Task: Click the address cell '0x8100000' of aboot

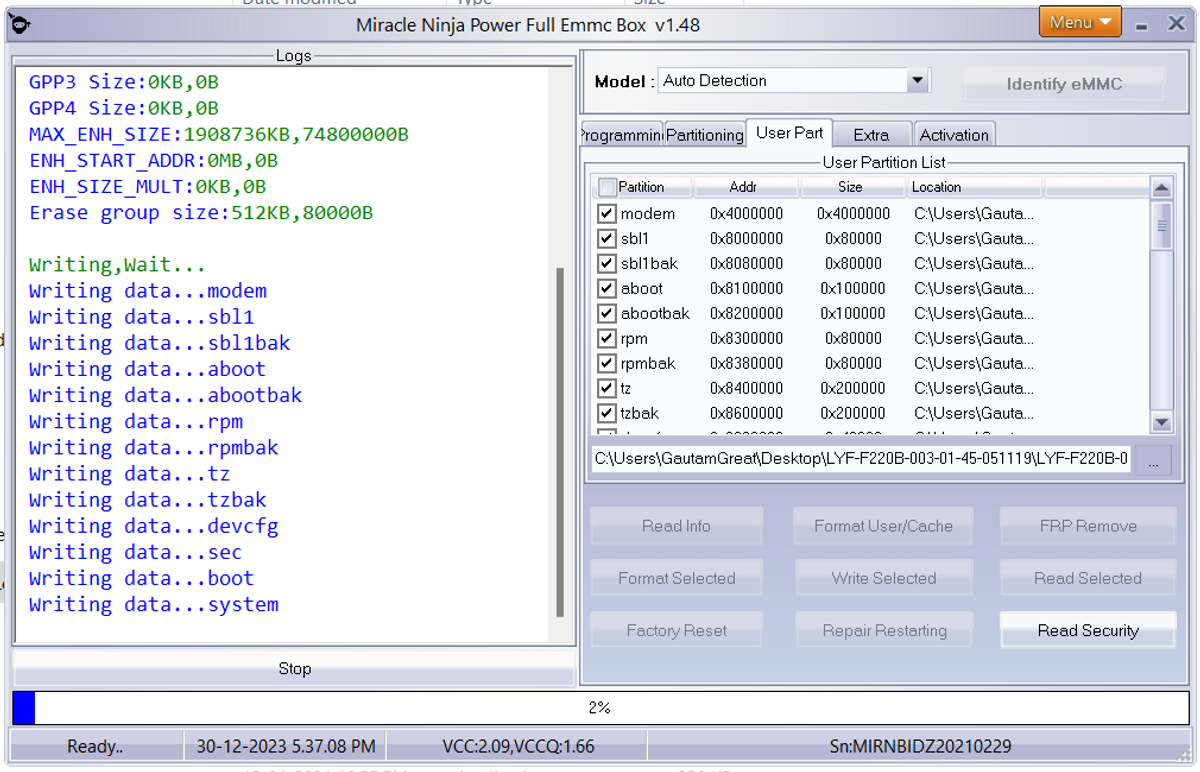Action: (x=747, y=289)
